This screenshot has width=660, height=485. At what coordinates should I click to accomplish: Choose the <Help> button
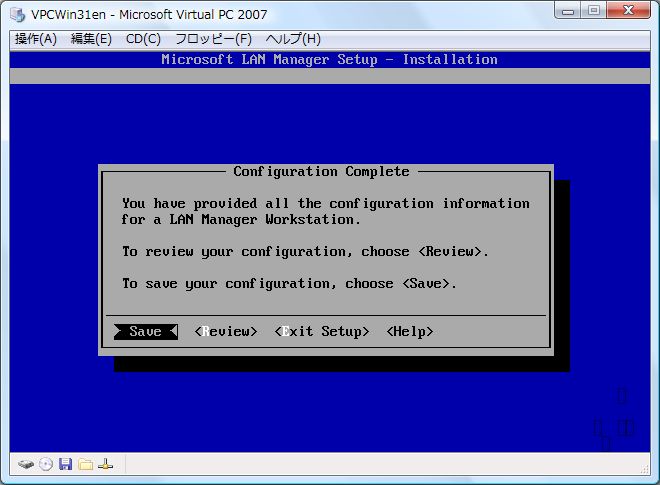(410, 332)
